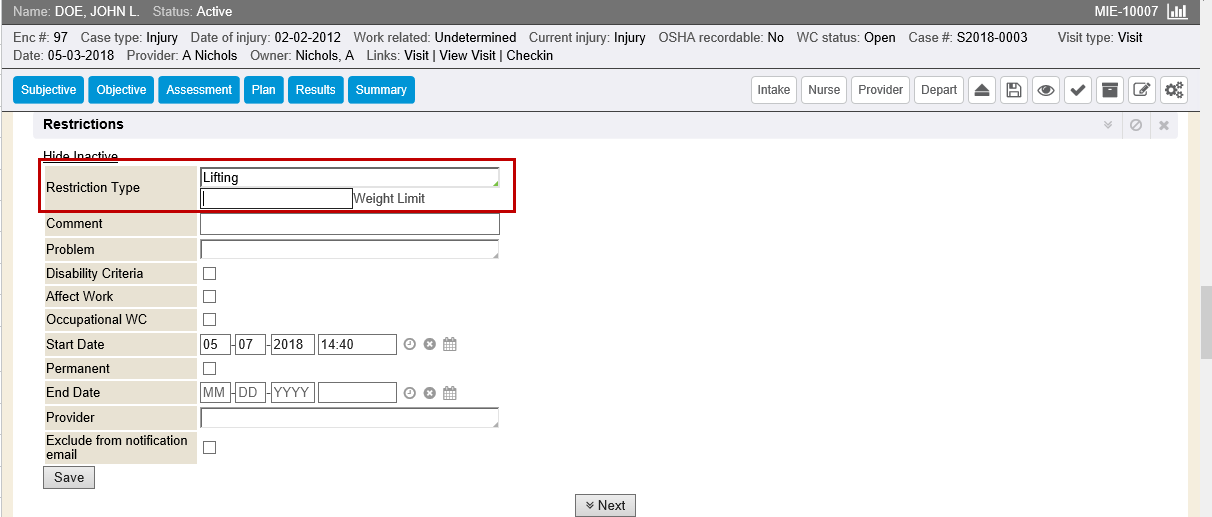The height and width of the screenshot is (517, 1212).
Task: Clear End Date with the x icon
Action: (429, 393)
